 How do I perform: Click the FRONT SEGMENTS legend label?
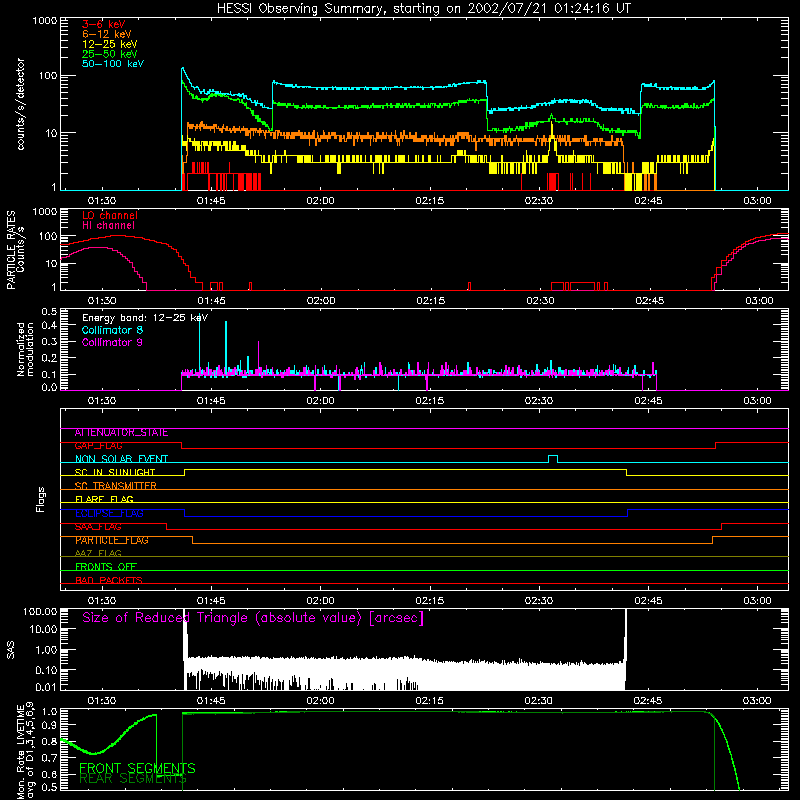click(x=137, y=768)
